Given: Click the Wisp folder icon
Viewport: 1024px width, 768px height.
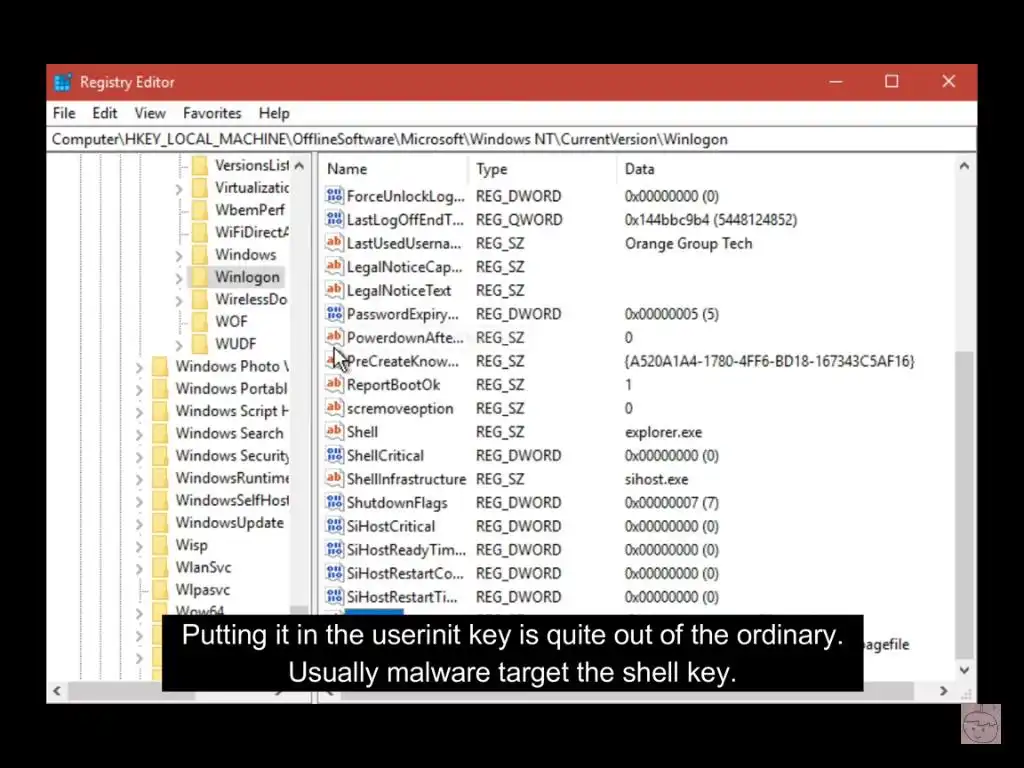Looking at the screenshot, I should point(160,545).
